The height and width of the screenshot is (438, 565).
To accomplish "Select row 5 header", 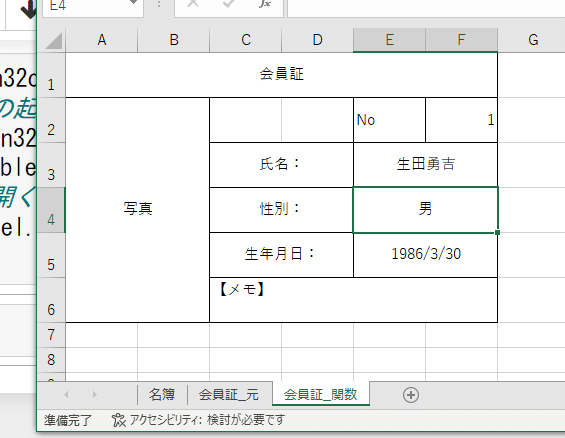I will point(51,255).
